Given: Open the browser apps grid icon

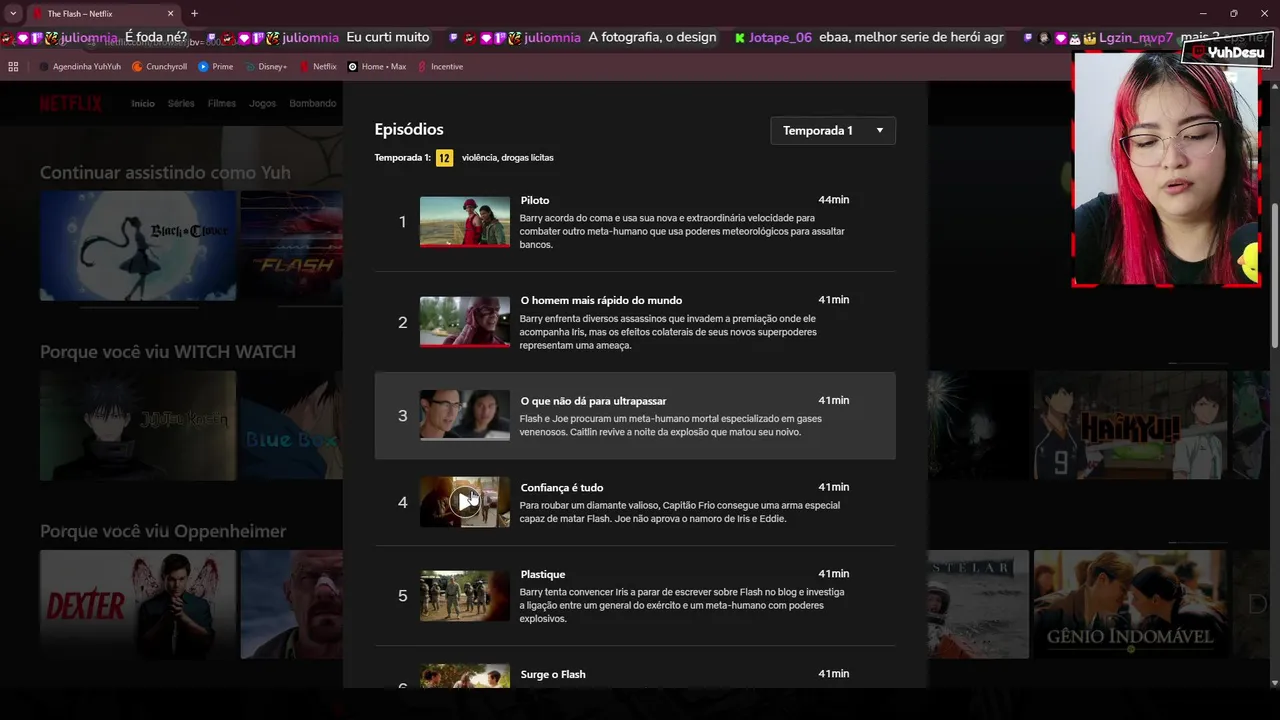Looking at the screenshot, I should 13,67.
